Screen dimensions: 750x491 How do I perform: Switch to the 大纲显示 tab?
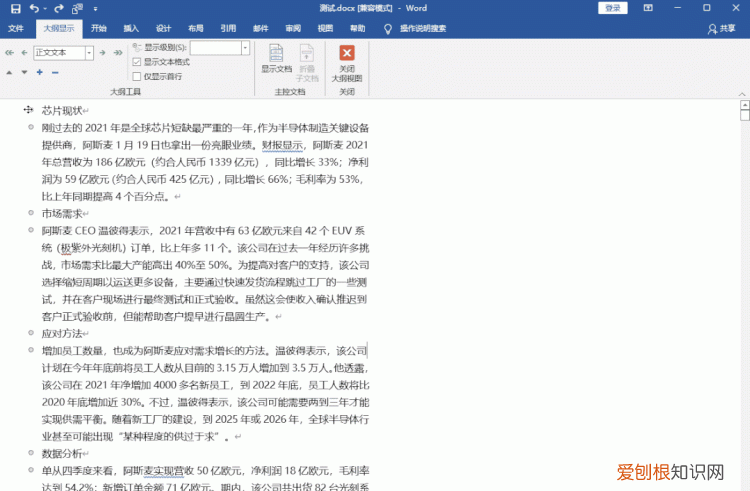point(59,29)
